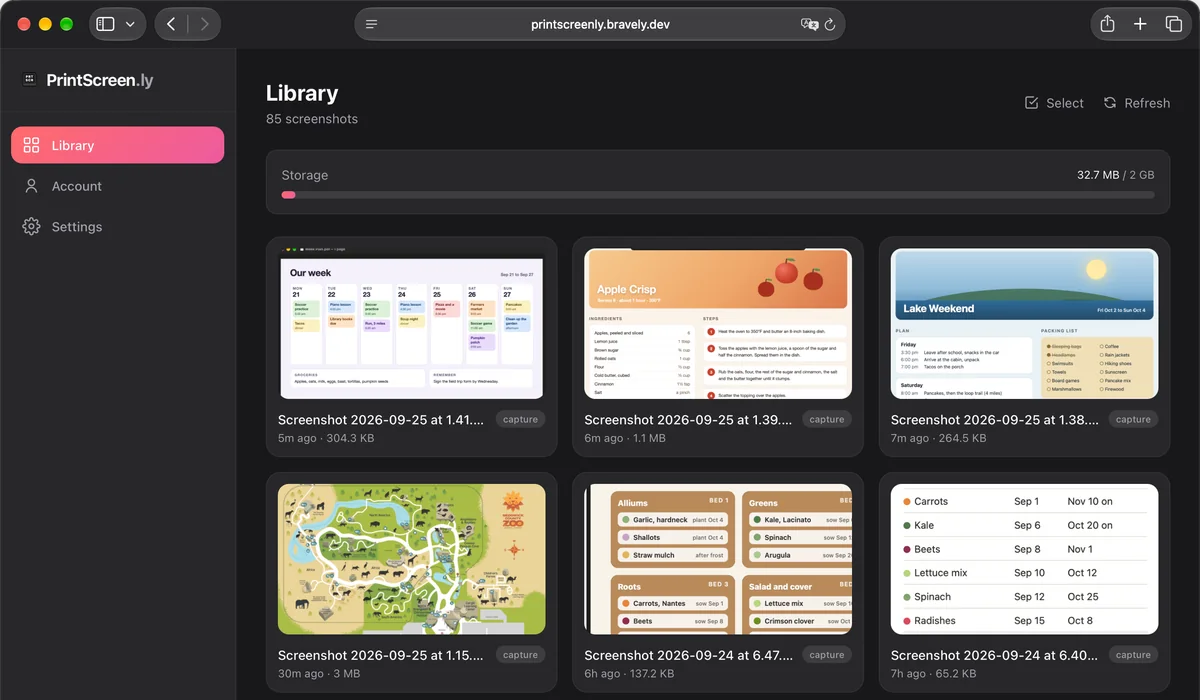The width and height of the screenshot is (1200, 700).
Task: Click the Refresh circular arrows icon
Action: (x=1110, y=103)
